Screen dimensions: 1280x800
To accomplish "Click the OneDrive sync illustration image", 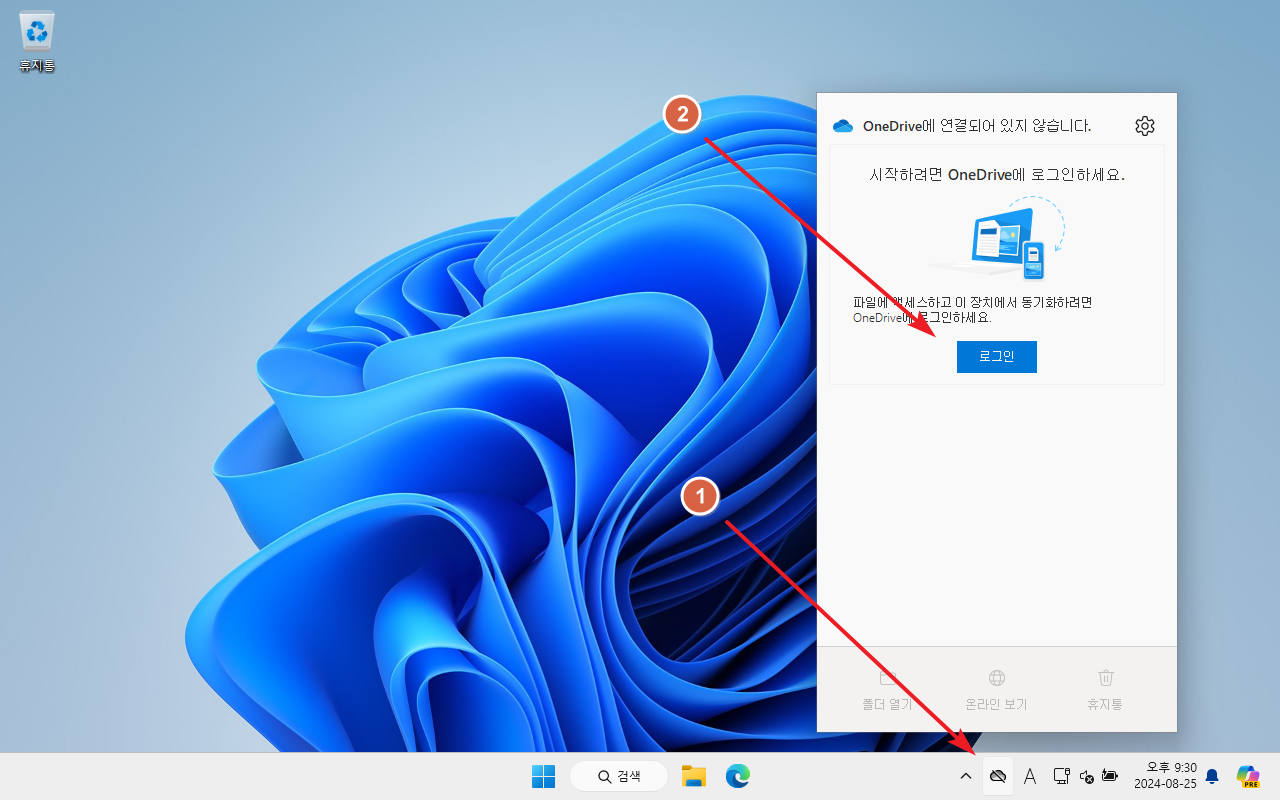I will [x=997, y=239].
